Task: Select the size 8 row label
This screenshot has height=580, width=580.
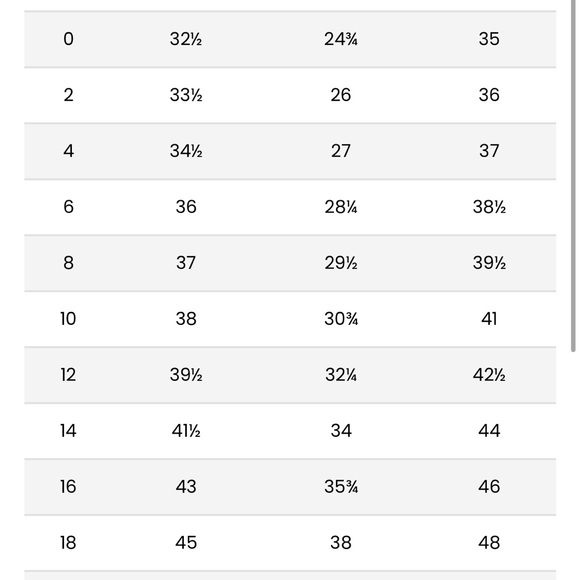Action: (68, 263)
